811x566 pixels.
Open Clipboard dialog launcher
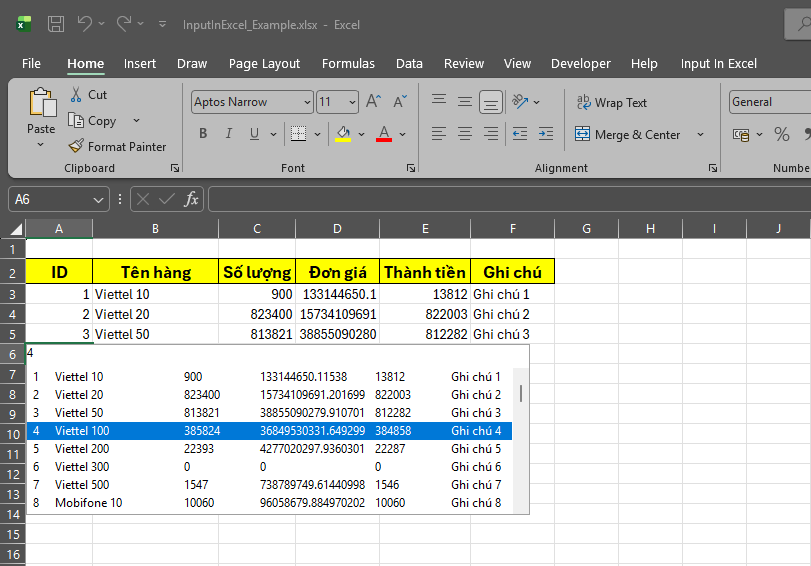click(175, 168)
